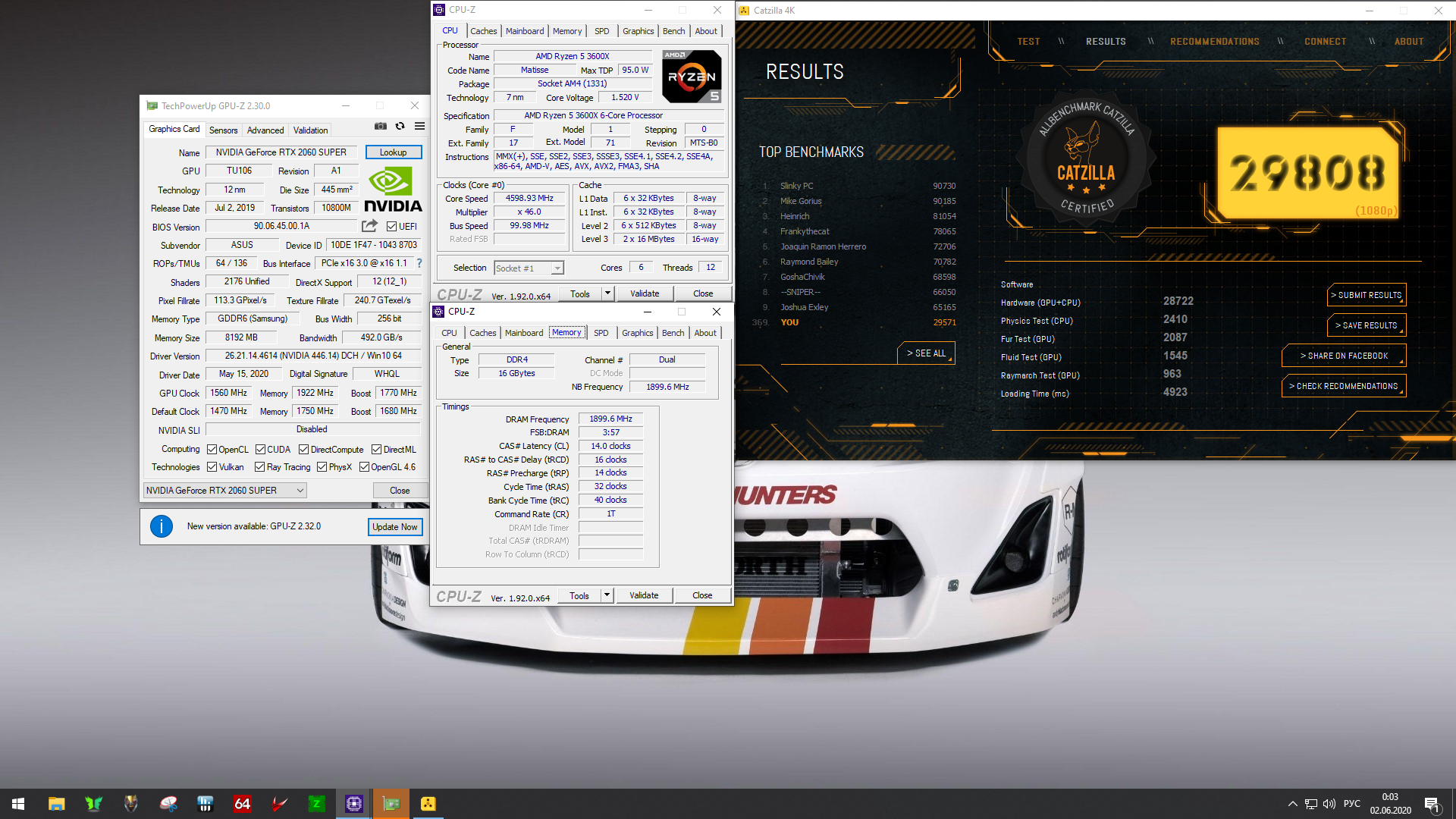Click the Tools button in lower CPU-Z
This screenshot has height=819, width=1456.
click(x=579, y=595)
